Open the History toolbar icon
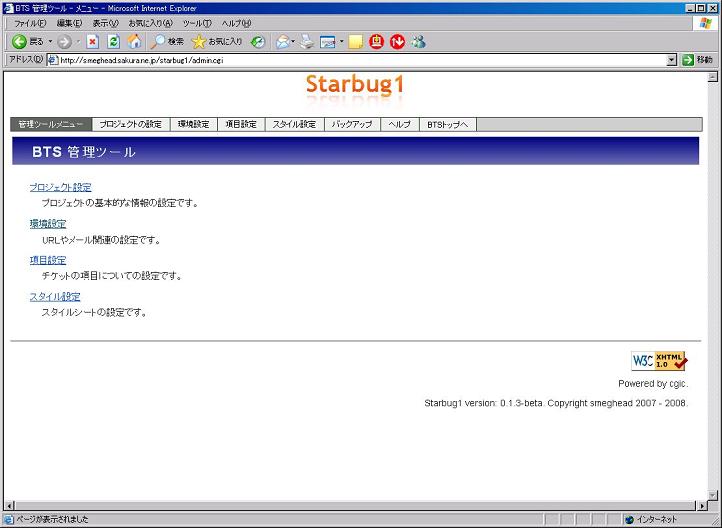 pyautogui.click(x=258, y=42)
